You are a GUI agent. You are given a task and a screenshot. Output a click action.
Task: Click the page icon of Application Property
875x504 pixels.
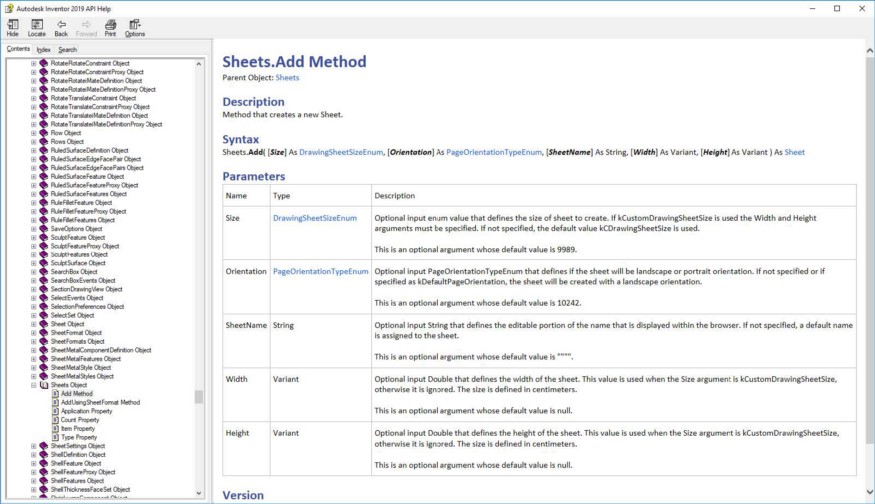point(55,411)
